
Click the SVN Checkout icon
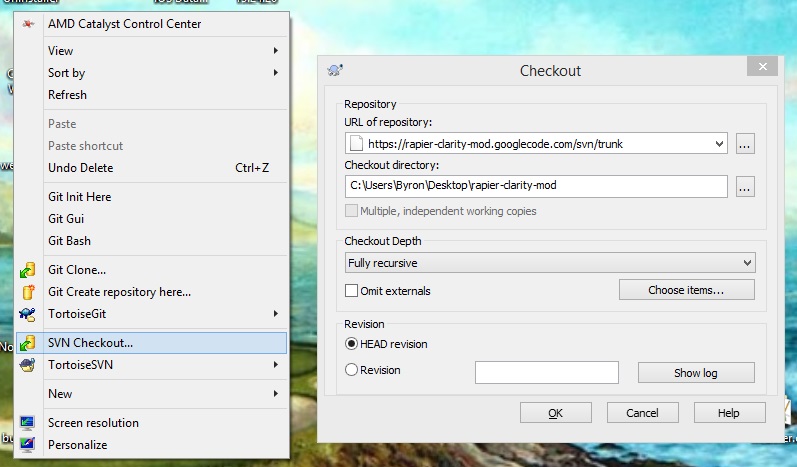[27, 343]
